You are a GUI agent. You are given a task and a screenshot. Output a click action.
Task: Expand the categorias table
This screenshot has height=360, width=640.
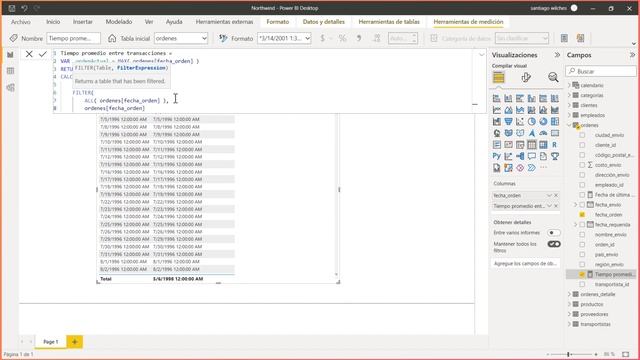pyautogui.click(x=569, y=95)
